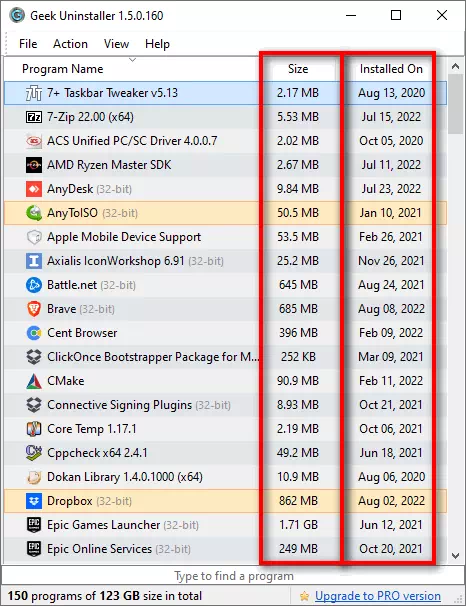The width and height of the screenshot is (466, 606).
Task: Select AMD Ryzen Master SDK name
Action: (x=109, y=165)
